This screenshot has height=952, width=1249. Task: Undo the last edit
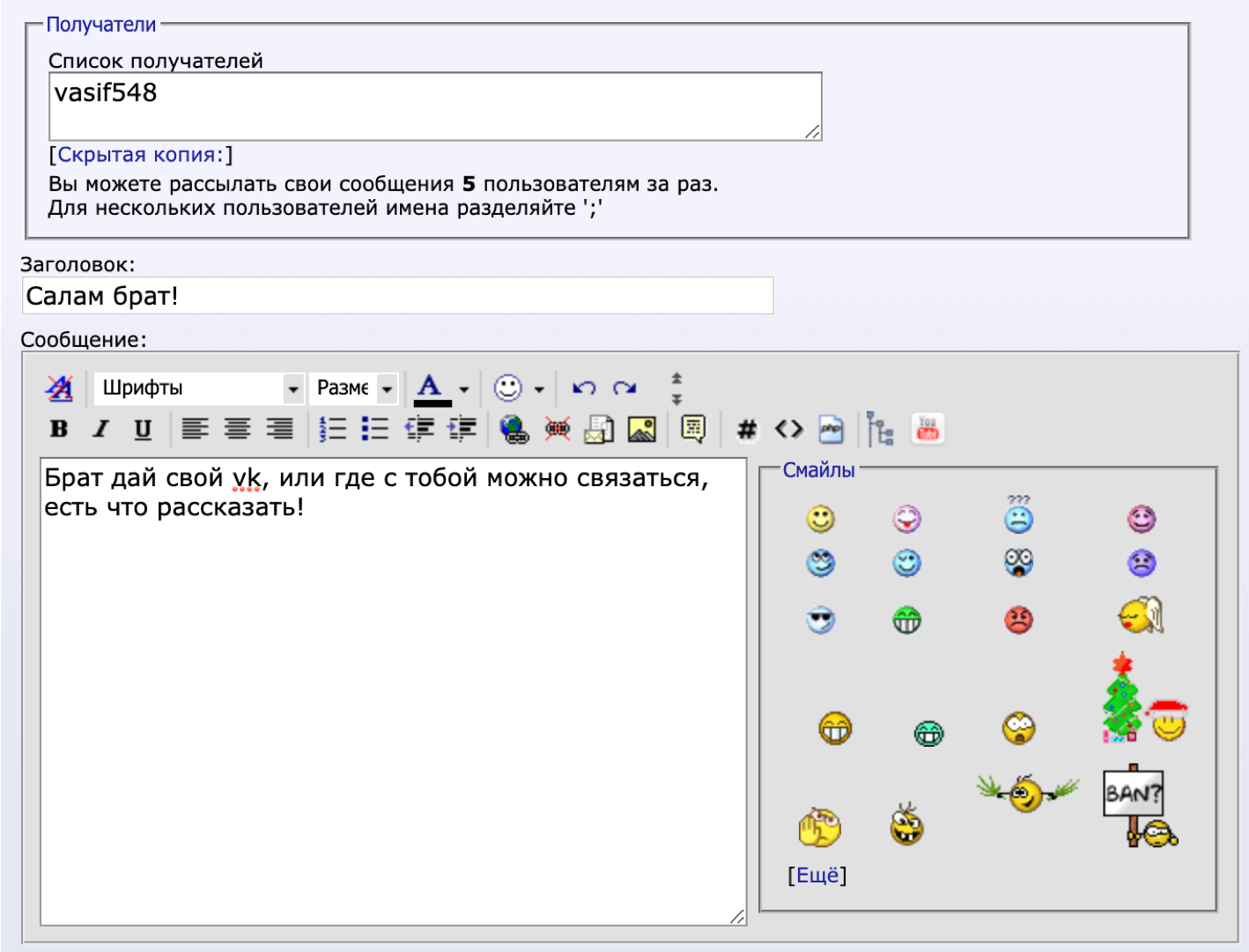click(583, 387)
